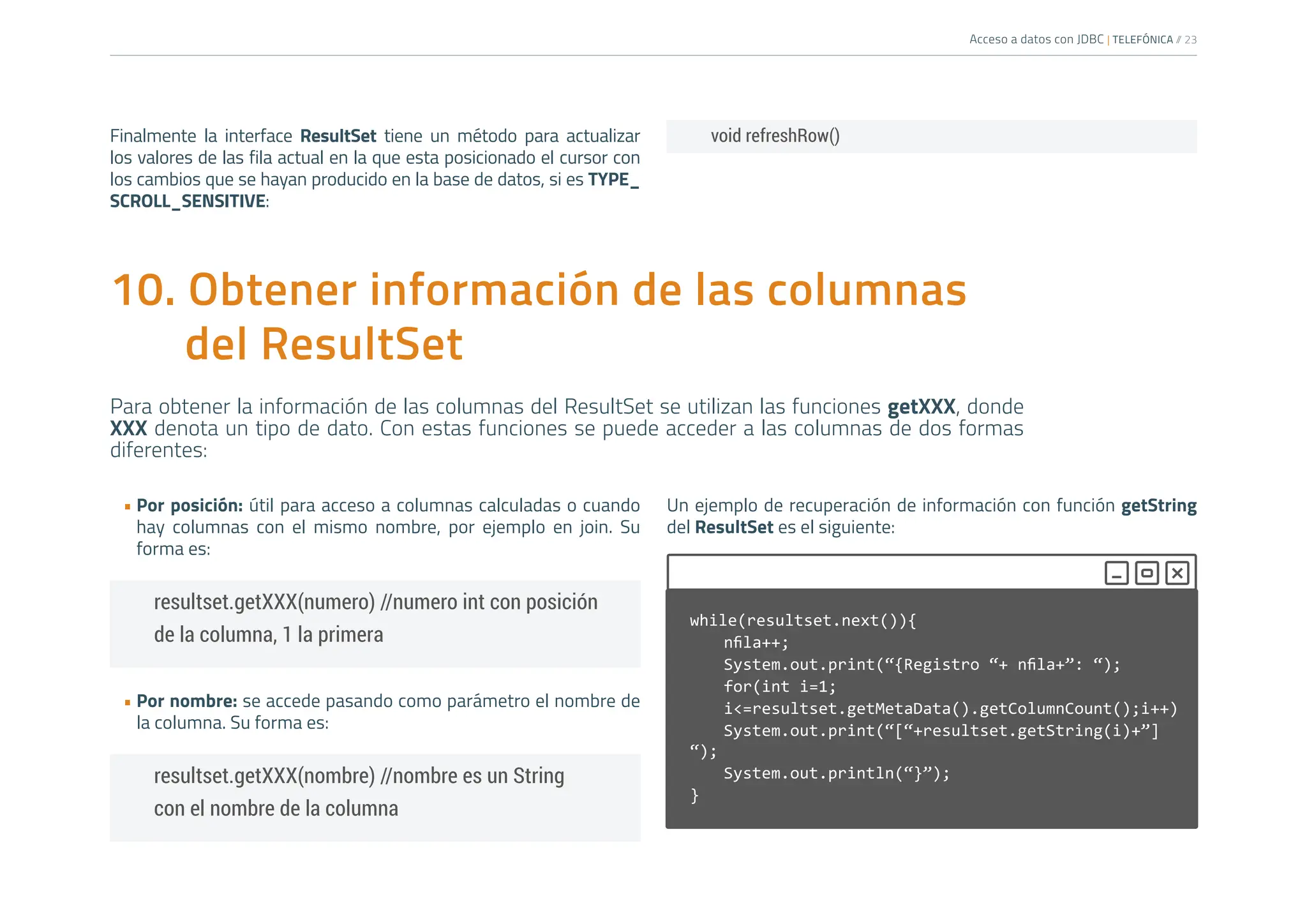Click the bold 'Por nombre:' bullet label
Screen dimensions: 1307x924
point(187,701)
